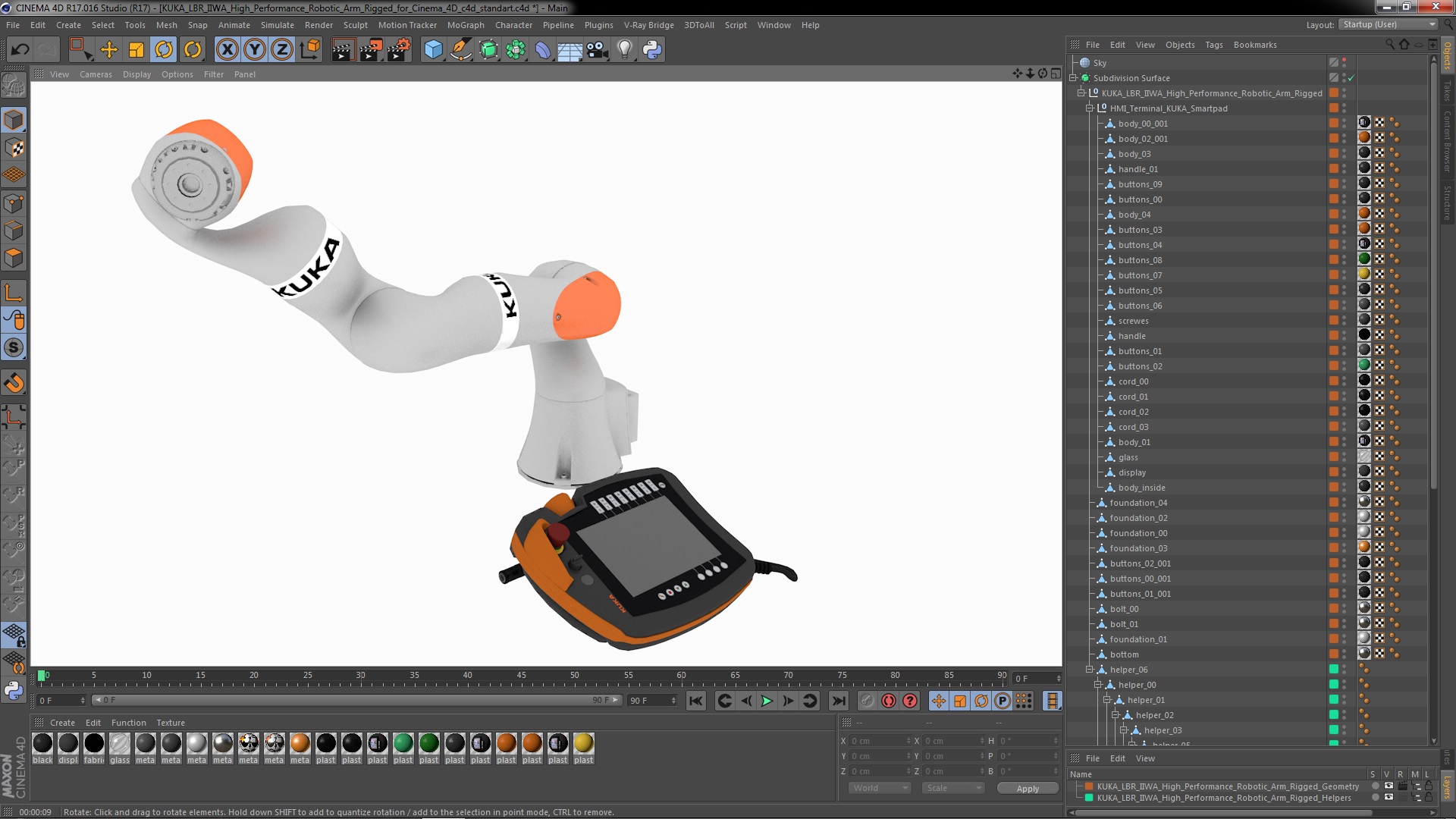Image resolution: width=1456 pixels, height=819 pixels.
Task: Select the fabri material swatch
Action: coord(94,748)
